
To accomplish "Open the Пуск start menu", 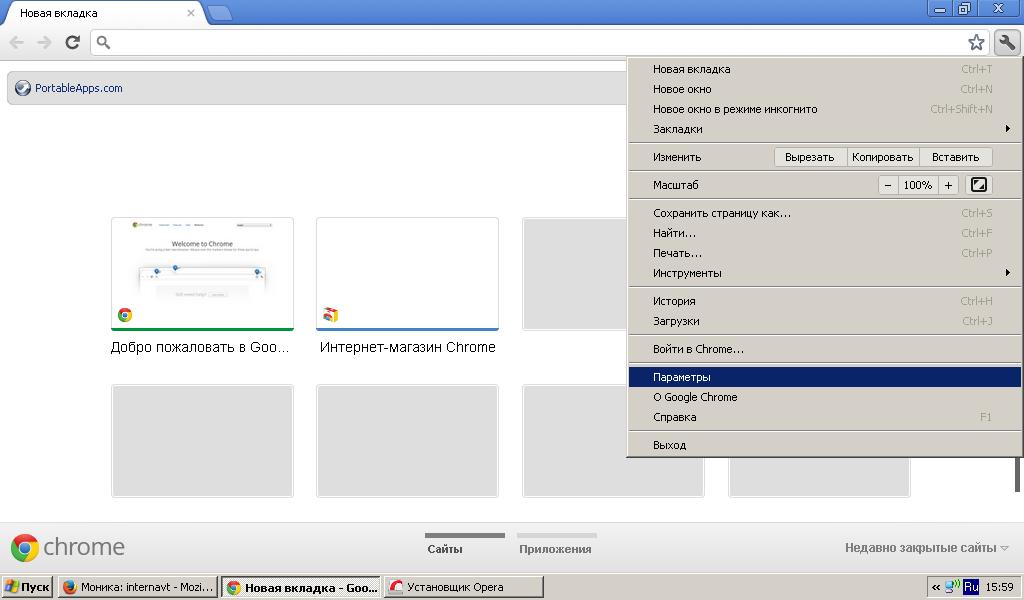I will [x=27, y=587].
